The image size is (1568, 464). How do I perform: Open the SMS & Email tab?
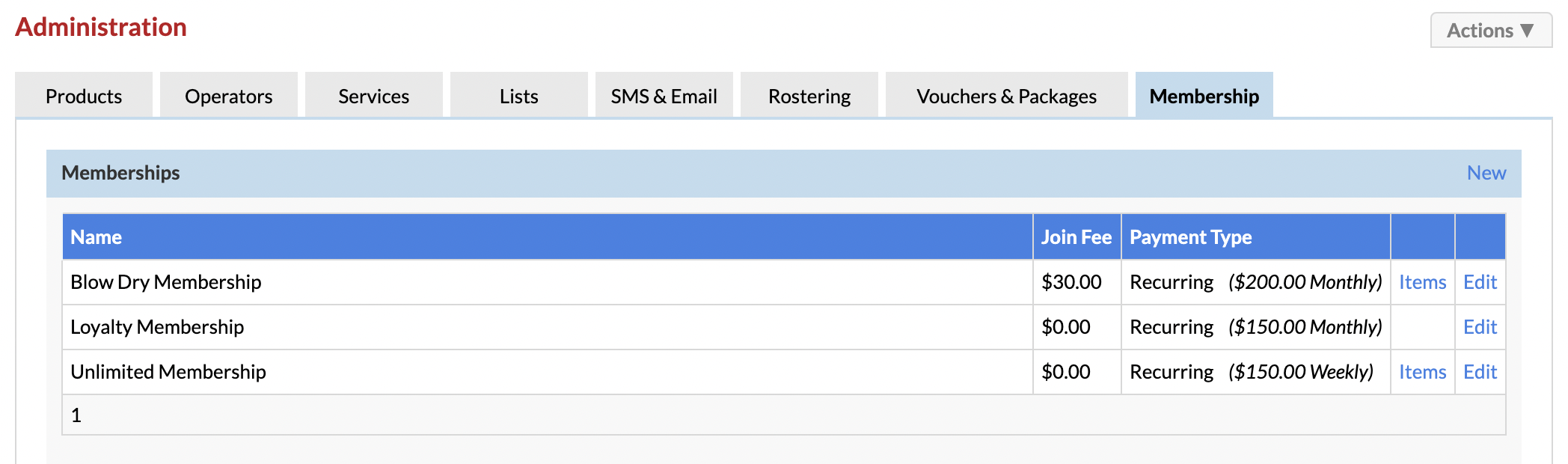[x=664, y=96]
